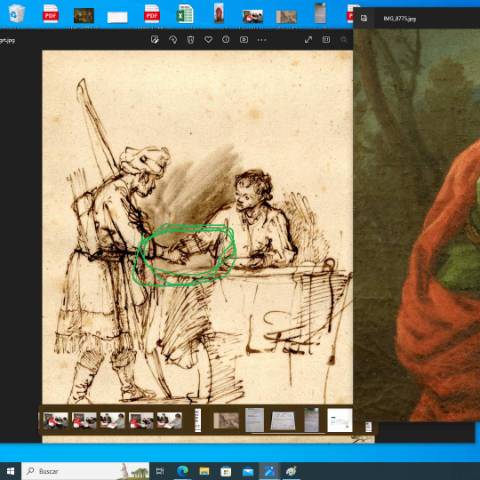480x480 pixels.
Task: Select the last white document thumbnail in filmstrip
Action: pyautogui.click(x=340, y=420)
